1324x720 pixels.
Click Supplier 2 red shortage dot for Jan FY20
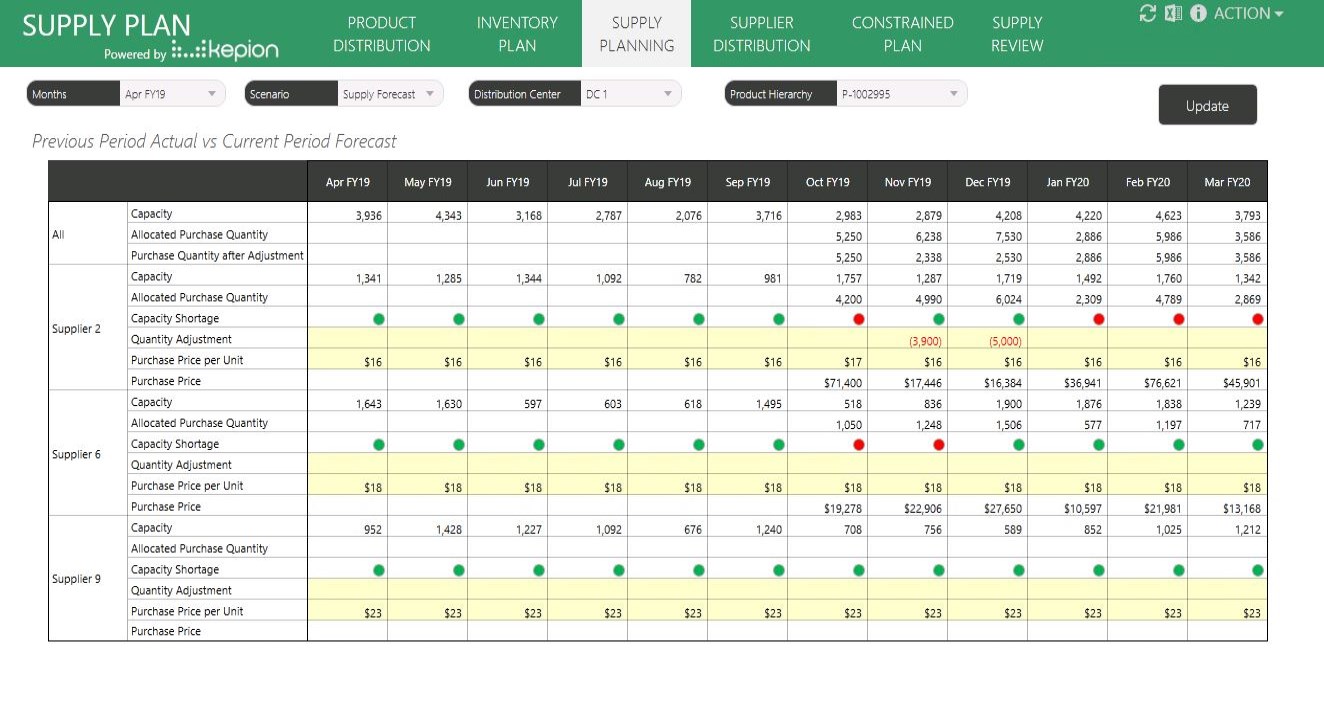coord(1098,319)
